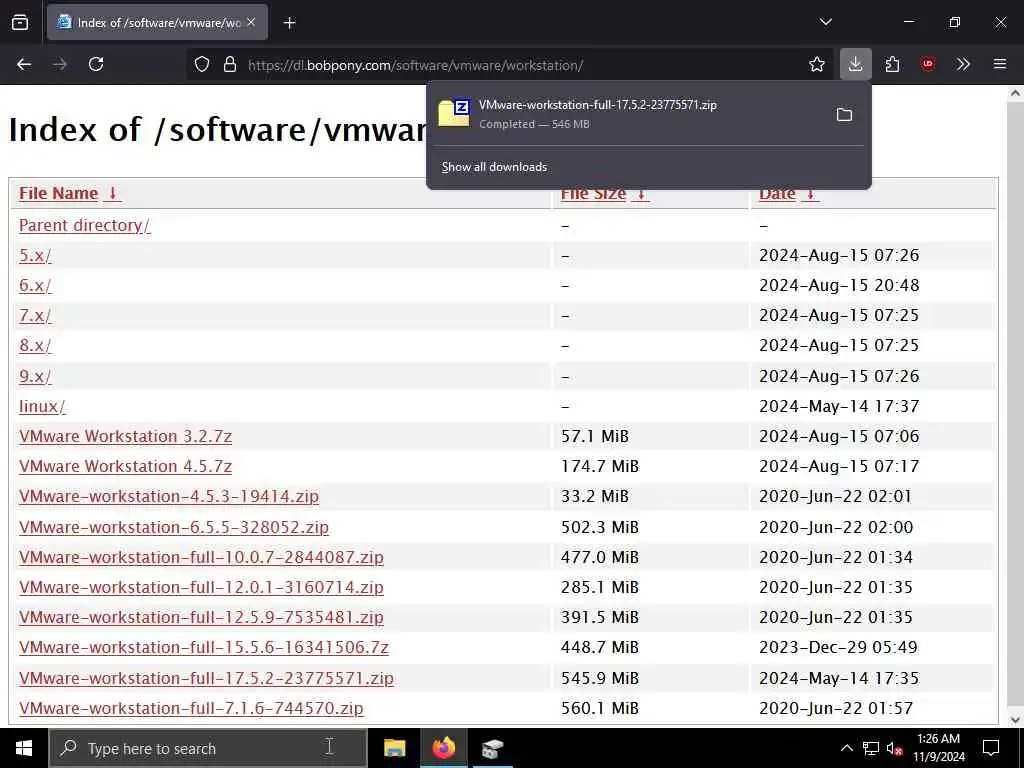Download VMware Workstation 4.5.7z
This screenshot has height=768, width=1024.
click(125, 466)
